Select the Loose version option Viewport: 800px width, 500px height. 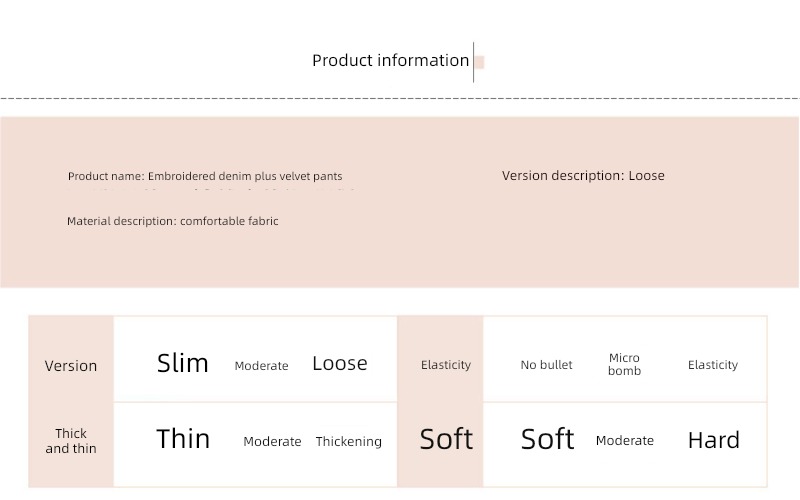(x=340, y=364)
